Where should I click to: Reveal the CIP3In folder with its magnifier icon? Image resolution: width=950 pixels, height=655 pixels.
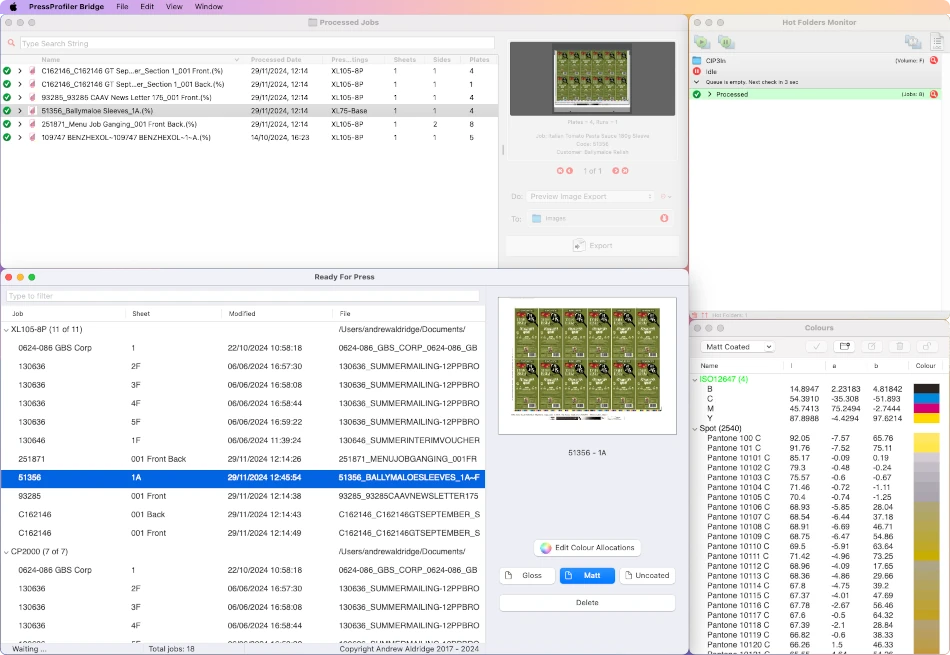coord(933,61)
